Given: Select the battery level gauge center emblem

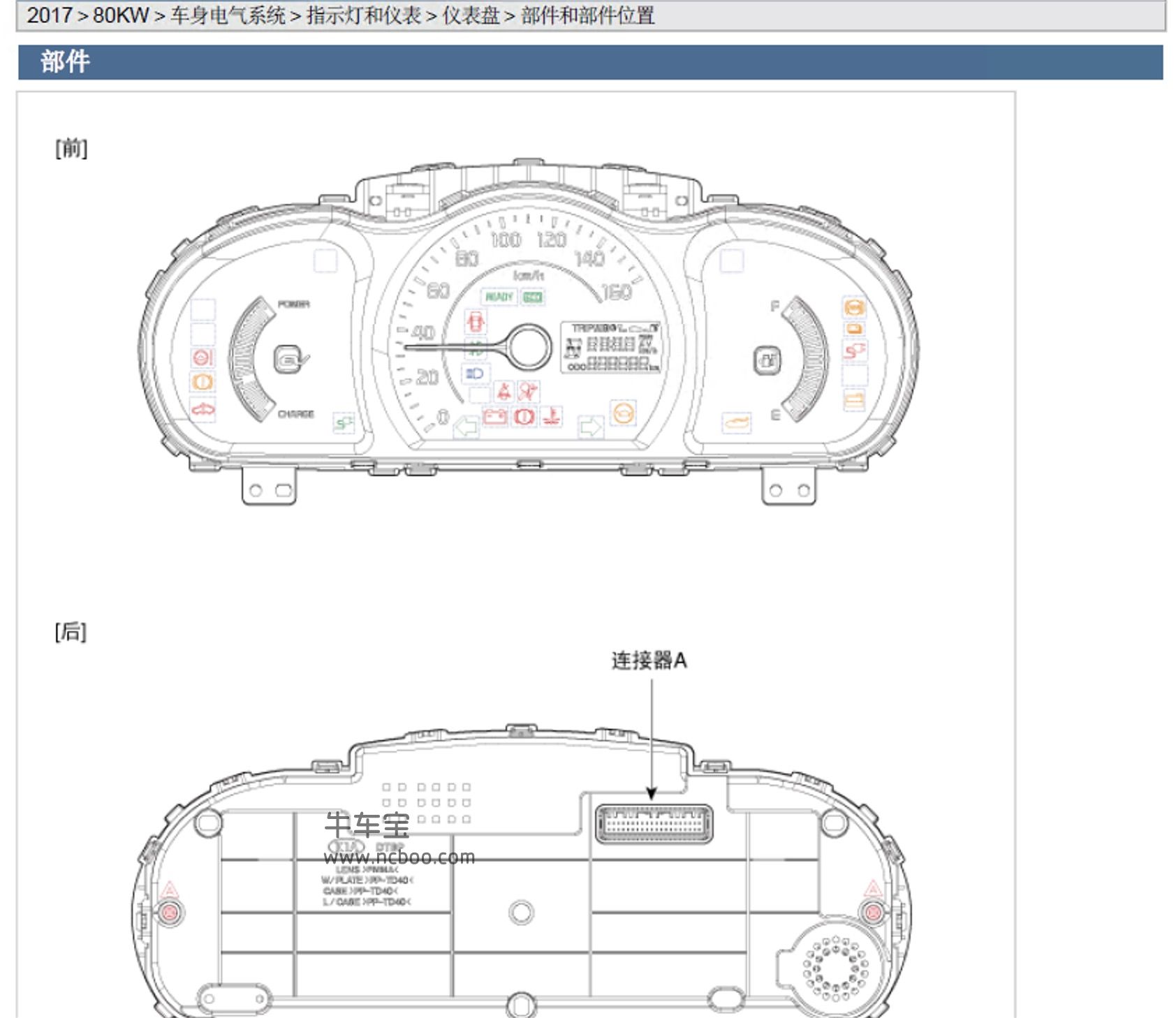Looking at the screenshot, I should pos(767,361).
